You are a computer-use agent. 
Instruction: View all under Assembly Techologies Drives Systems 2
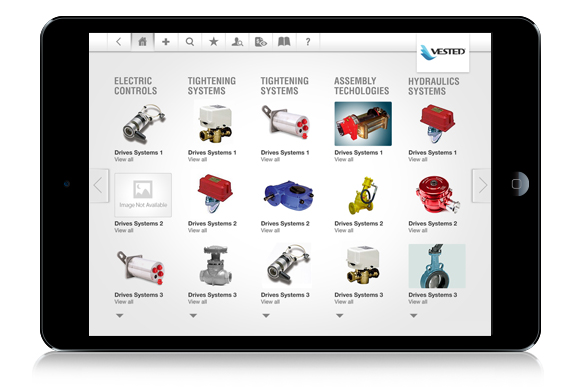tap(344, 230)
